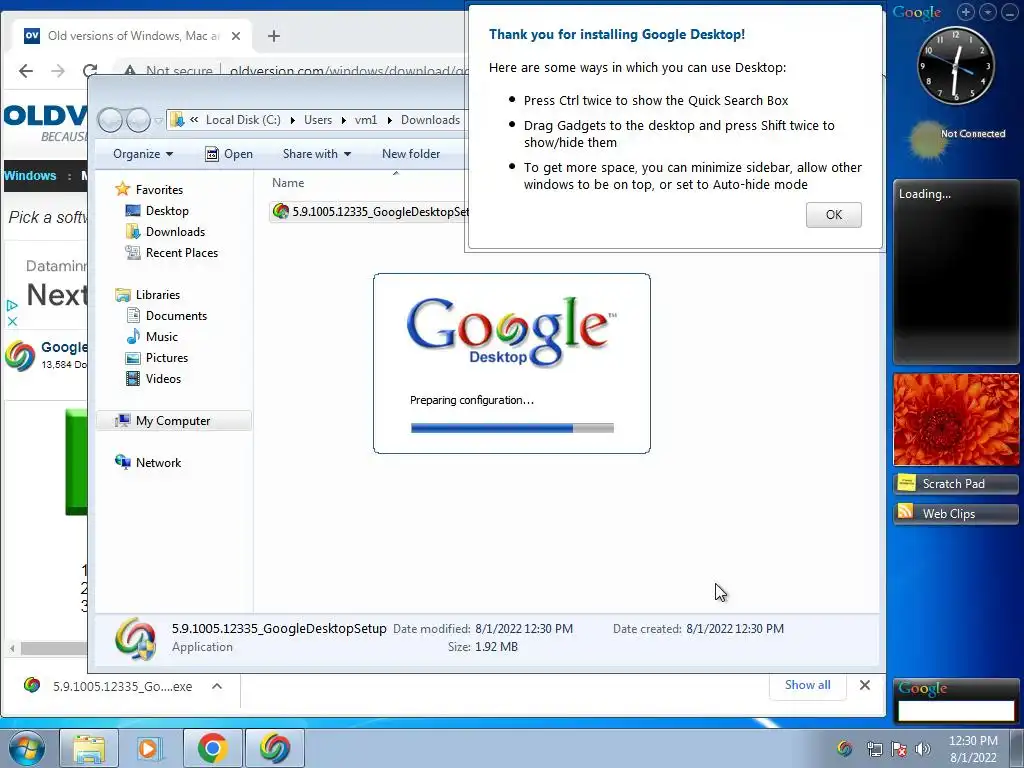This screenshot has height=768, width=1024.
Task: Expand the downloaded file options chevron
Action: tap(217, 686)
